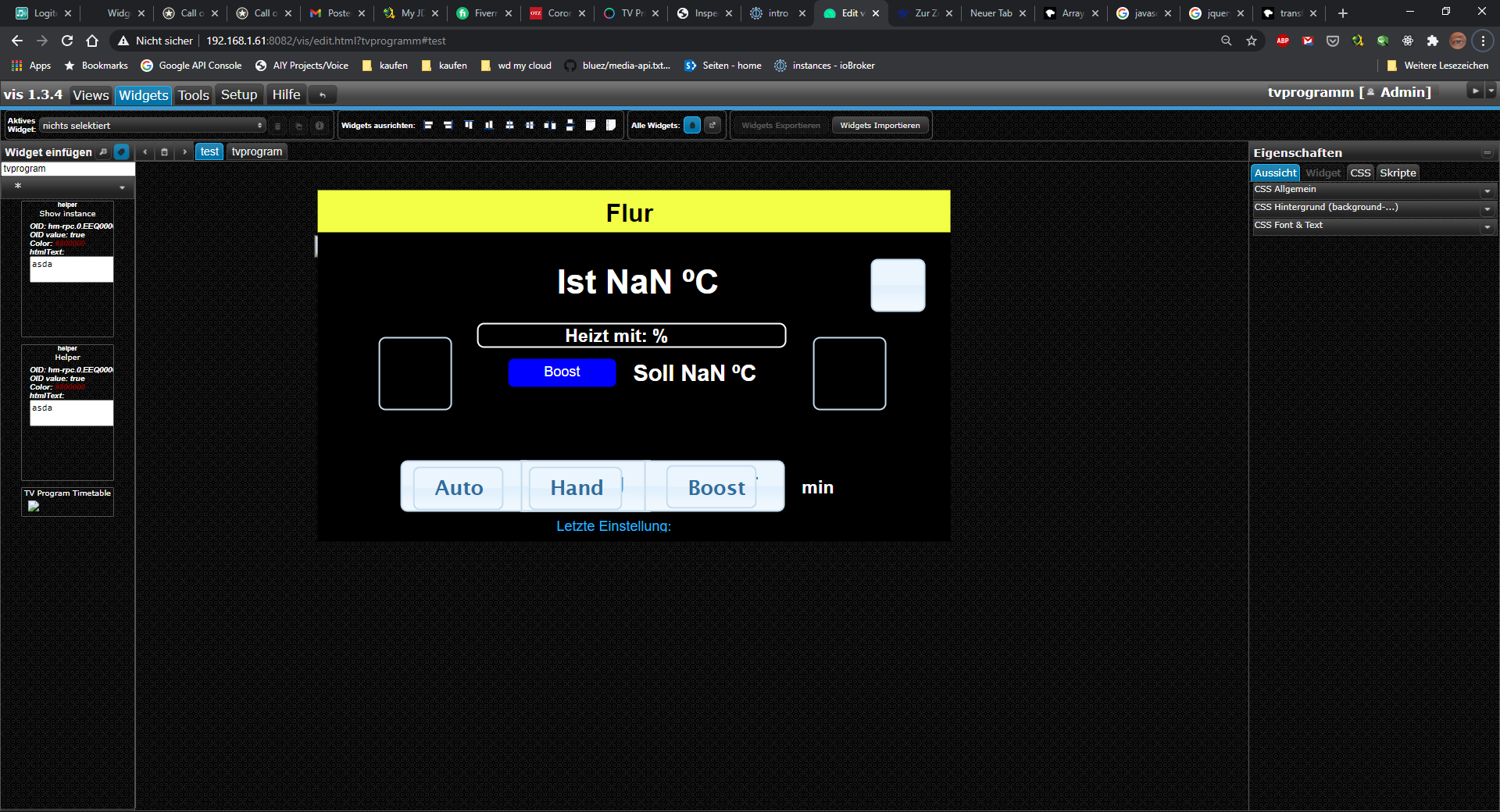1500x812 pixels.
Task: Distribute widgets with equal vertical spacing
Action: (570, 125)
